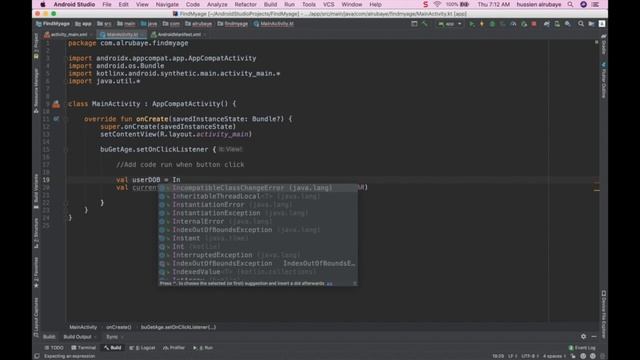Click FindMyage in navigation breadcrumb

click(x=53, y=24)
